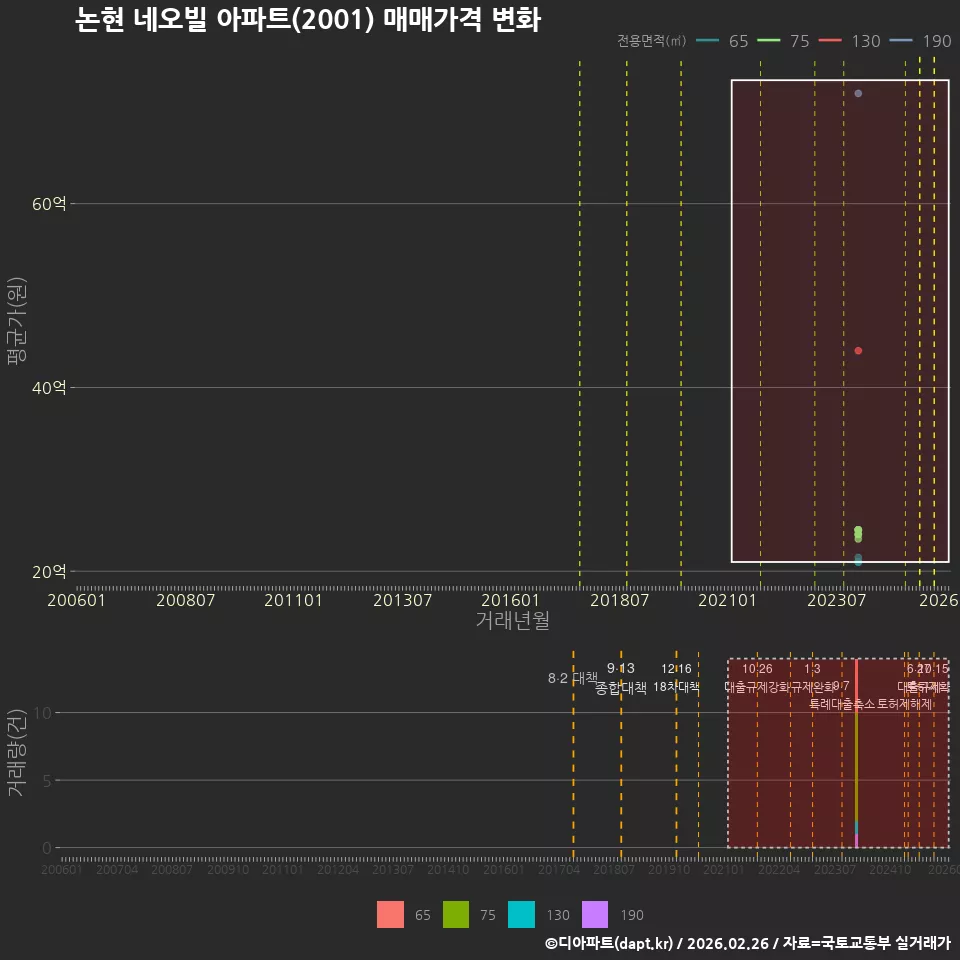This screenshot has height=960, width=960.
Task: Click 201910 on the volume chart x-axis
Action: (x=669, y=869)
